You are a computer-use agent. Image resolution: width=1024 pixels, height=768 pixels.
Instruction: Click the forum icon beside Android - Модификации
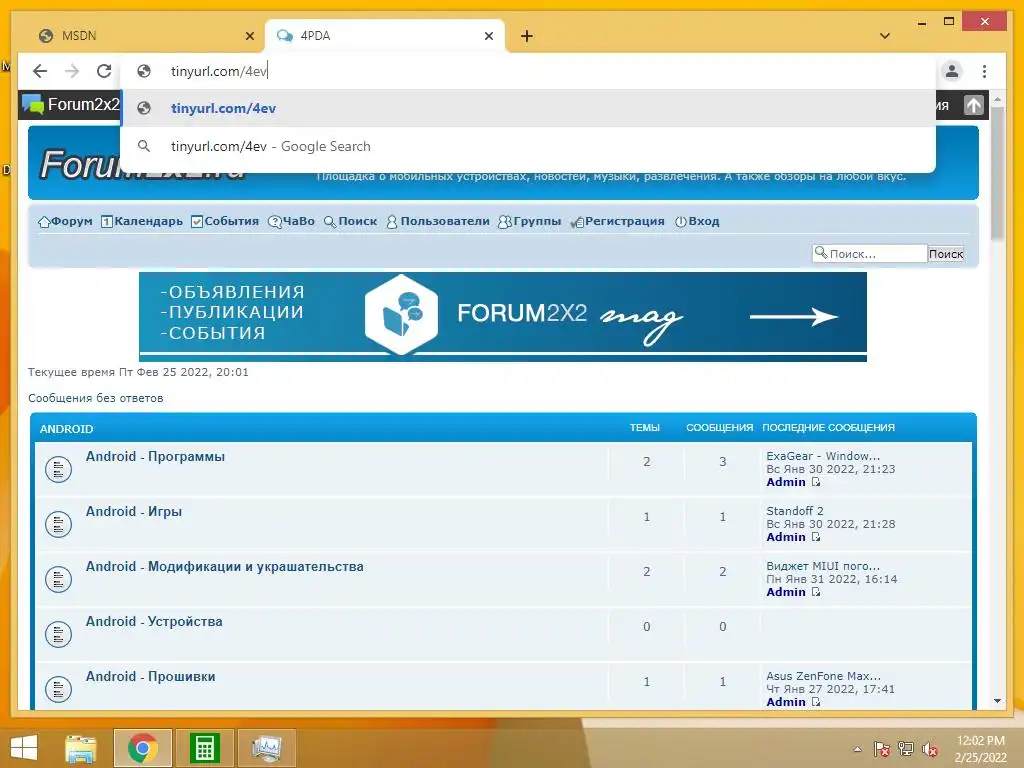58,579
